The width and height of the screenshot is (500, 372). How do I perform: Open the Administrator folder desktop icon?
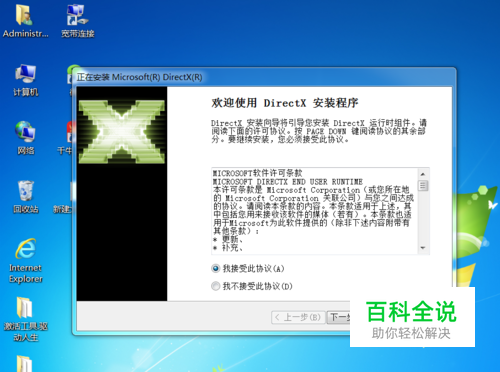(25, 21)
